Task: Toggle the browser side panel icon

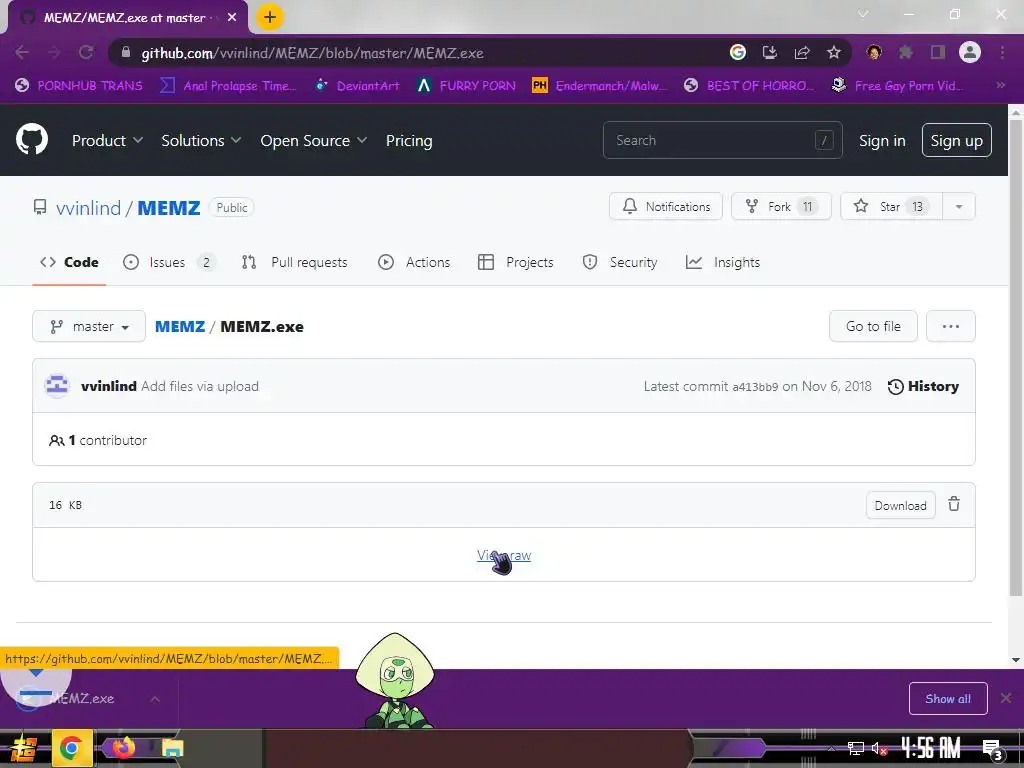Action: pos(938,52)
